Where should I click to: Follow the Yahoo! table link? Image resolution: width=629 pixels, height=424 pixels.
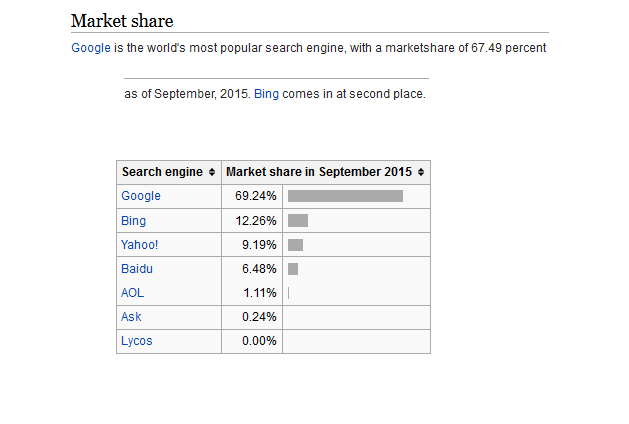[140, 245]
